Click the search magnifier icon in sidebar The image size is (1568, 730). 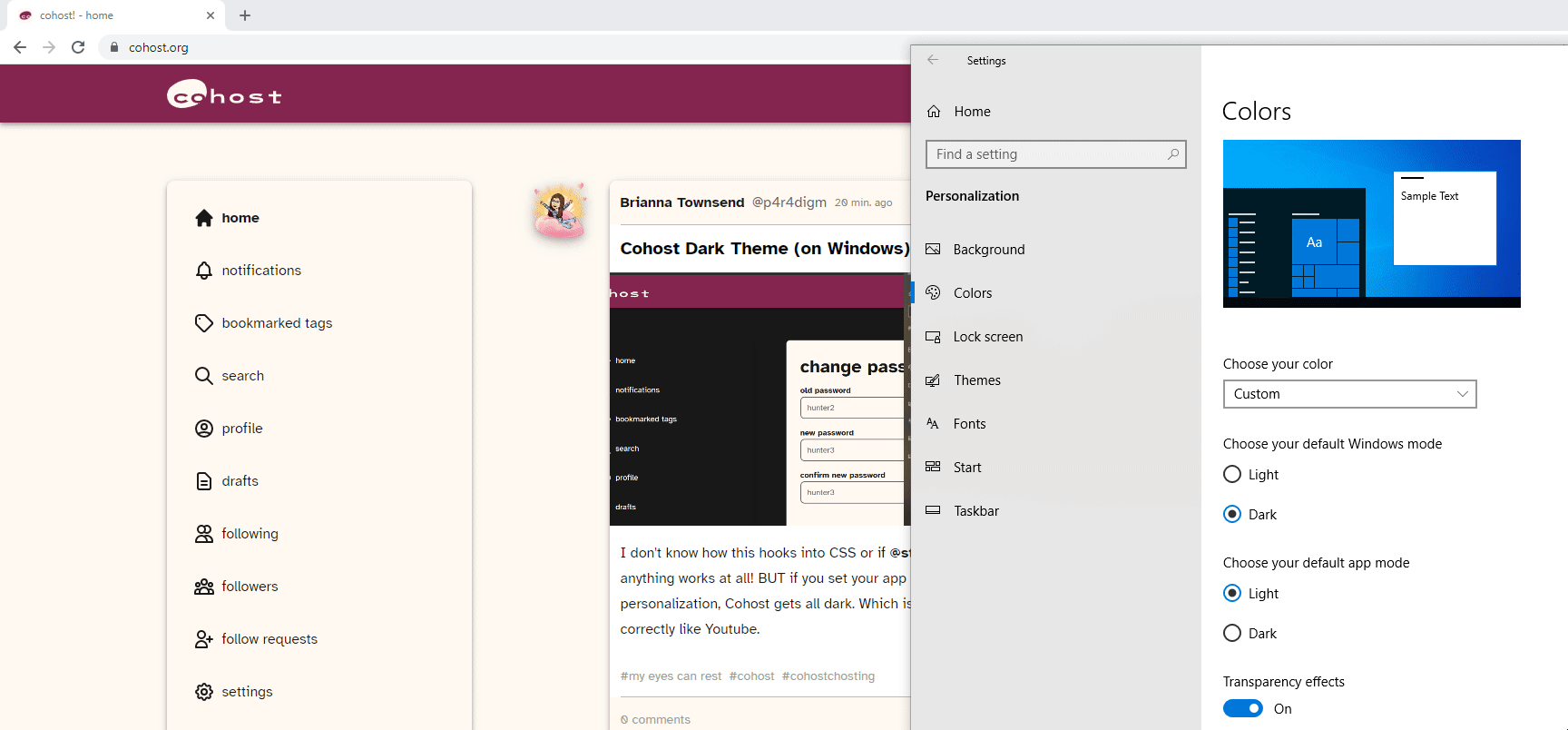click(x=204, y=376)
